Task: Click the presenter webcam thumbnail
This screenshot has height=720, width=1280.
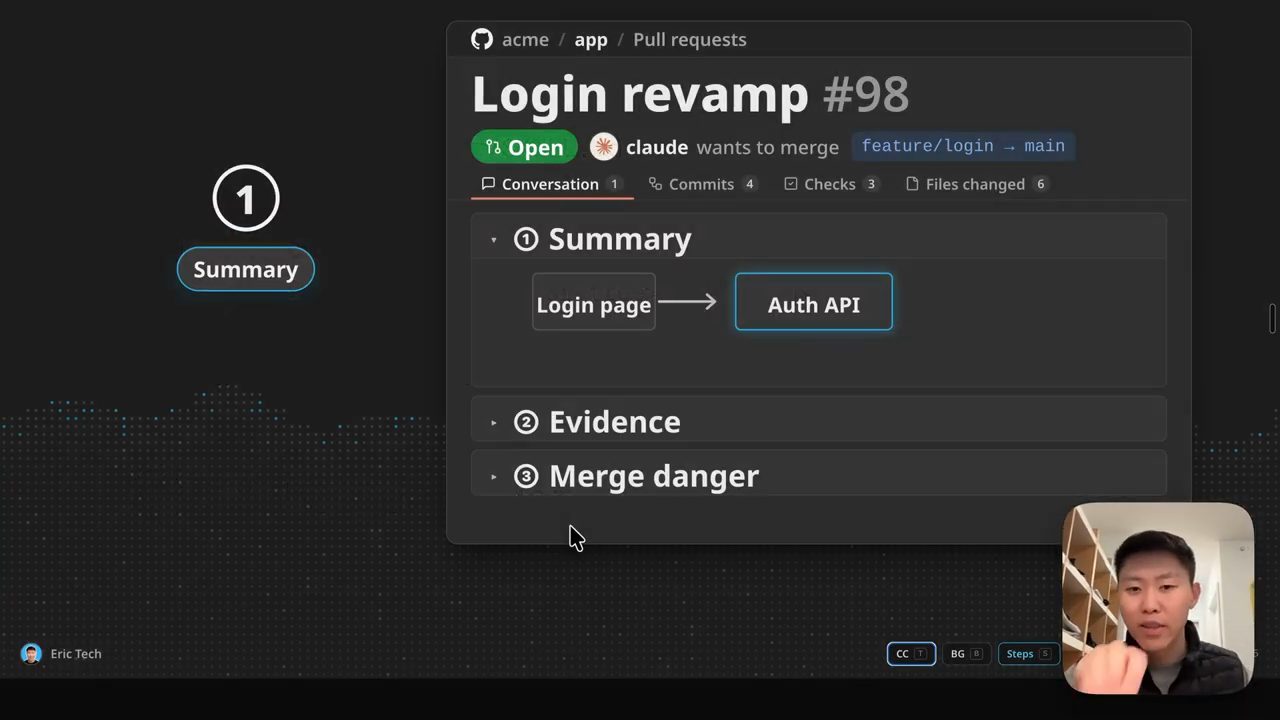Action: click(x=1158, y=598)
